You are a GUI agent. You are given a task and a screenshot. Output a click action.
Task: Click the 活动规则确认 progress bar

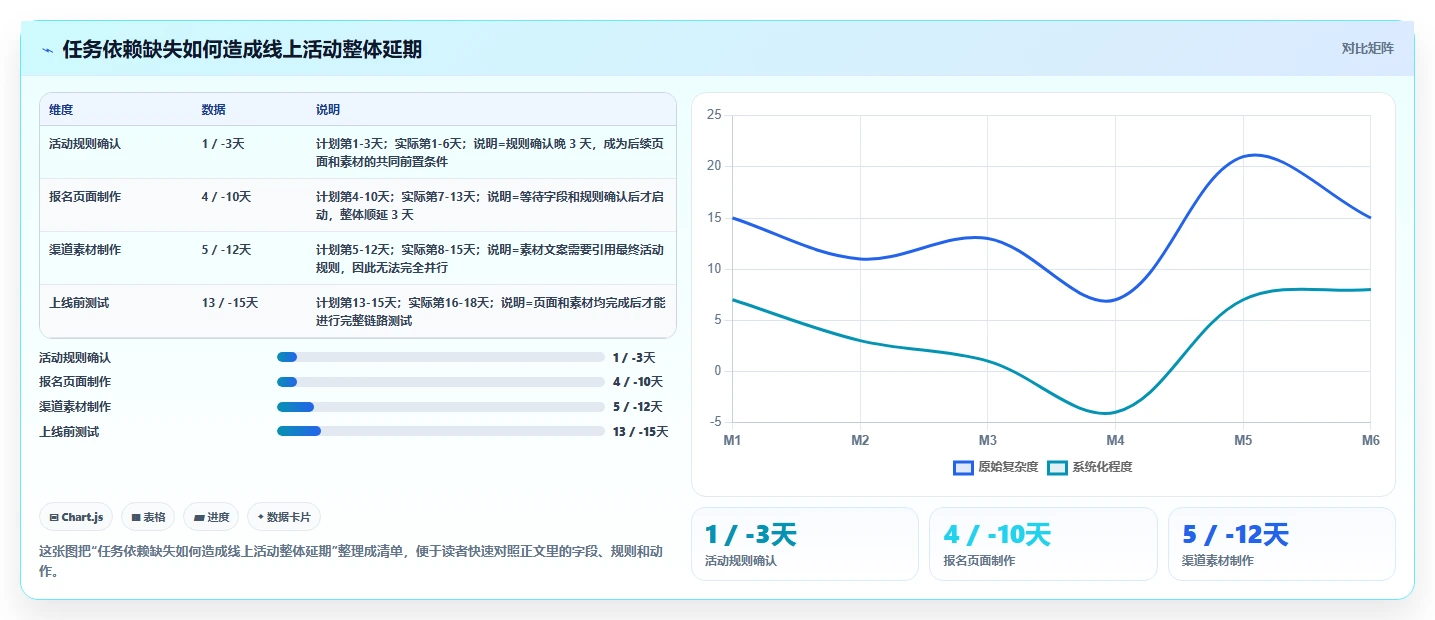click(x=441, y=357)
